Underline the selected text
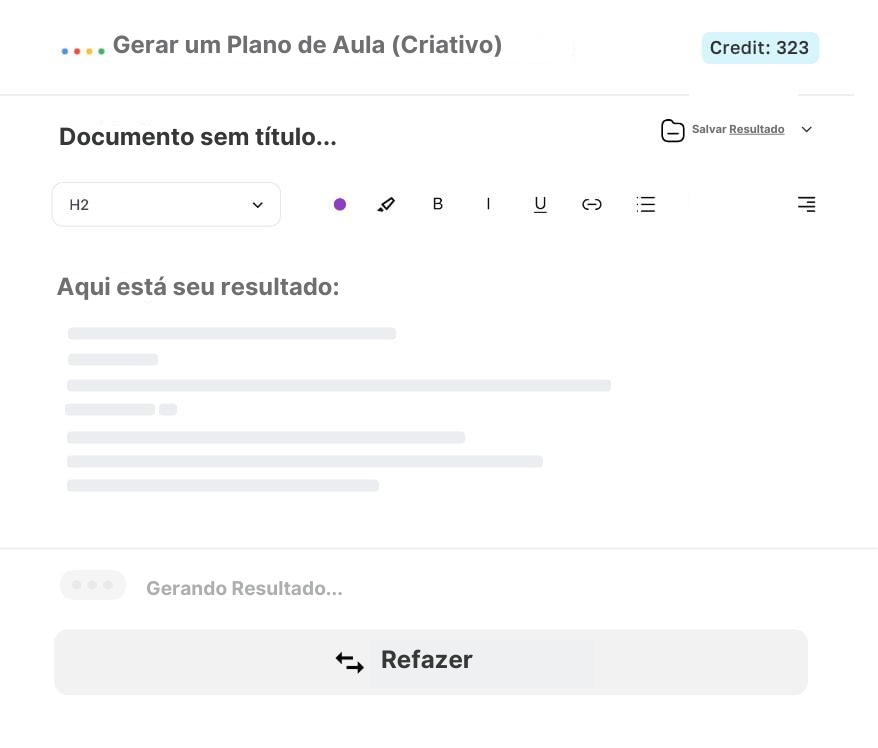Screen dimensions: 878x748 click(x=540, y=204)
